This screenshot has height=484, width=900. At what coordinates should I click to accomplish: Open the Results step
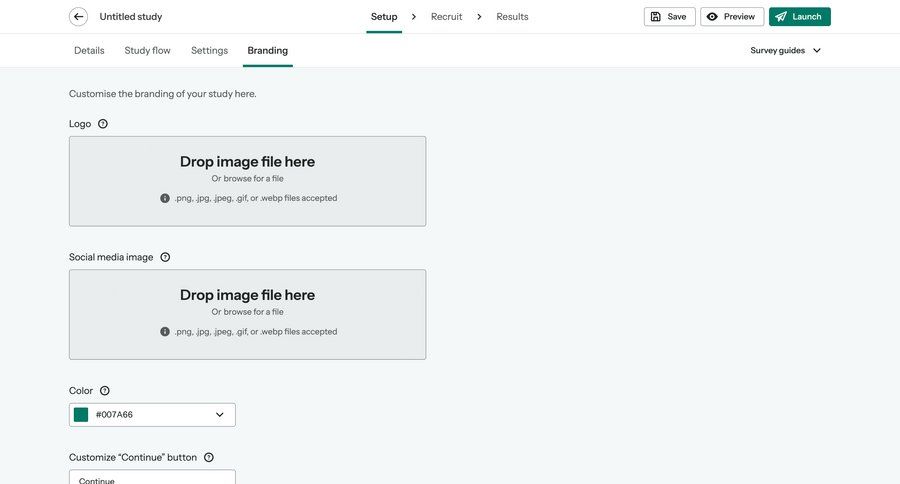coord(512,17)
